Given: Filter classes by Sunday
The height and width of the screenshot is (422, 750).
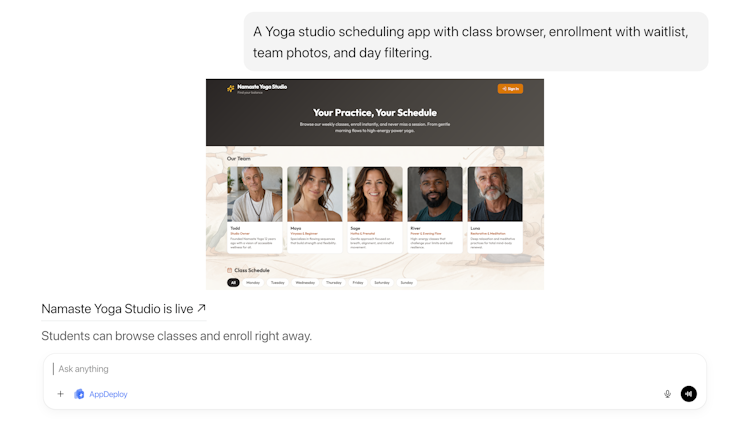Looking at the screenshot, I should (407, 283).
